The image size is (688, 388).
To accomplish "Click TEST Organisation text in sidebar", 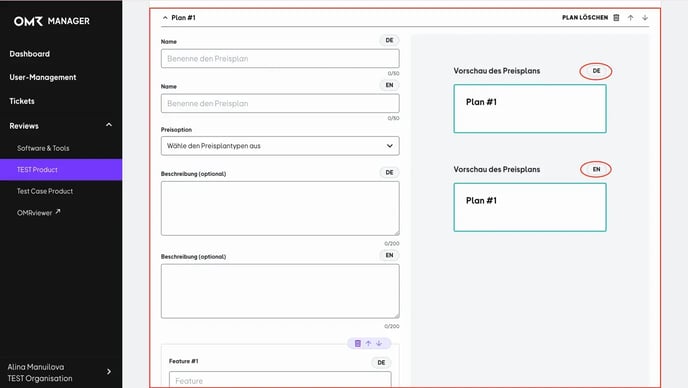I will (40, 378).
